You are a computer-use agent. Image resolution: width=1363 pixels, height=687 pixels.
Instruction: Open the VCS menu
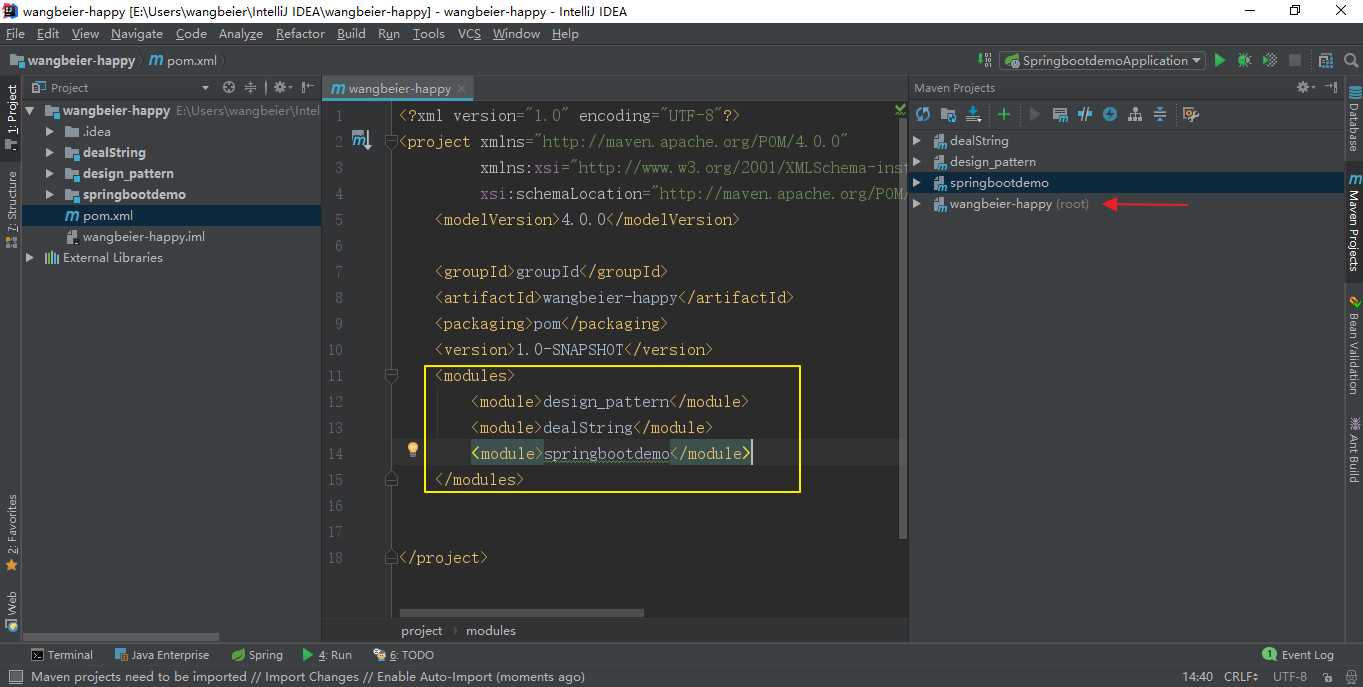click(469, 33)
